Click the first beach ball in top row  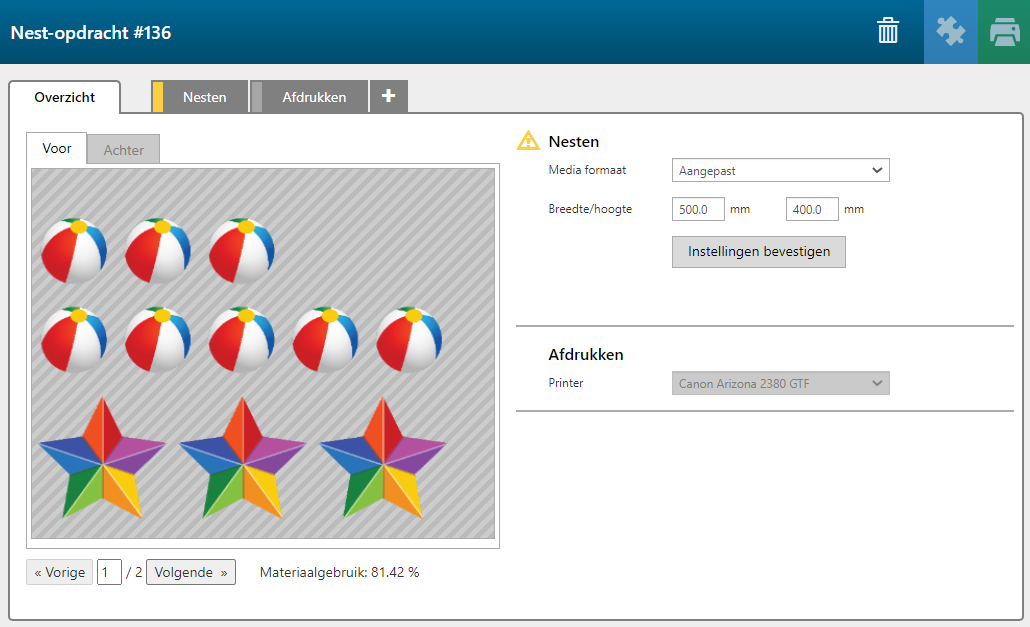[74, 251]
